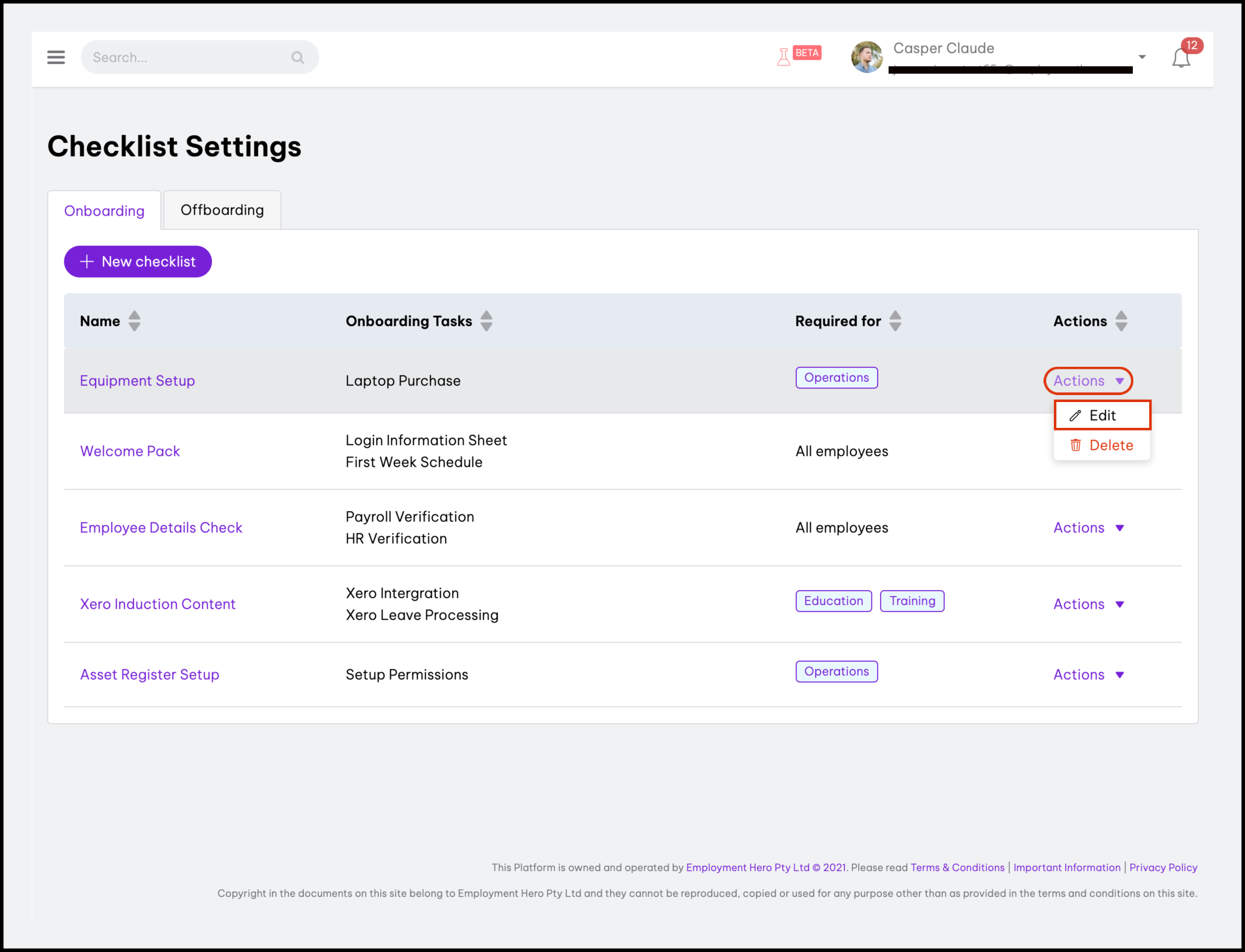Sort by the Required for column arrows

895,321
